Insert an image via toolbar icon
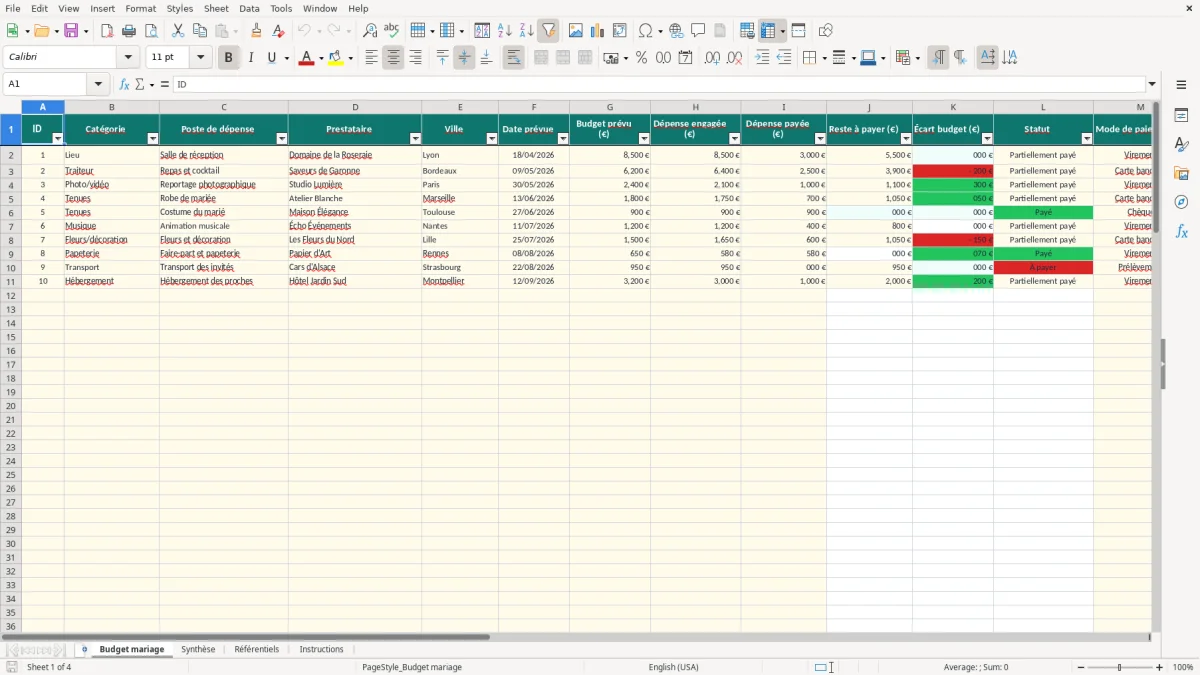The height and width of the screenshot is (675, 1200). click(576, 31)
